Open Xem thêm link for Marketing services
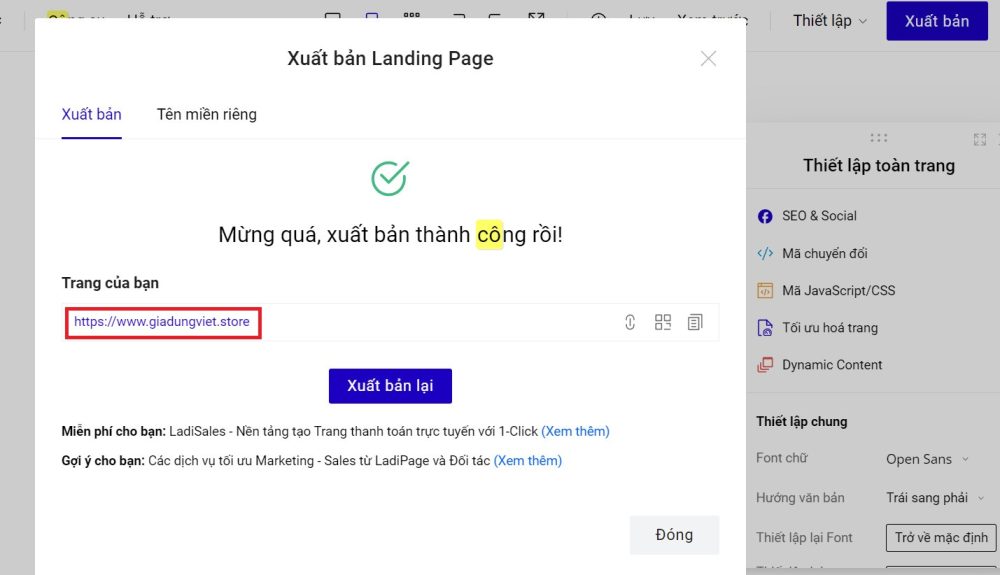This screenshot has height=575, width=1000. point(527,461)
